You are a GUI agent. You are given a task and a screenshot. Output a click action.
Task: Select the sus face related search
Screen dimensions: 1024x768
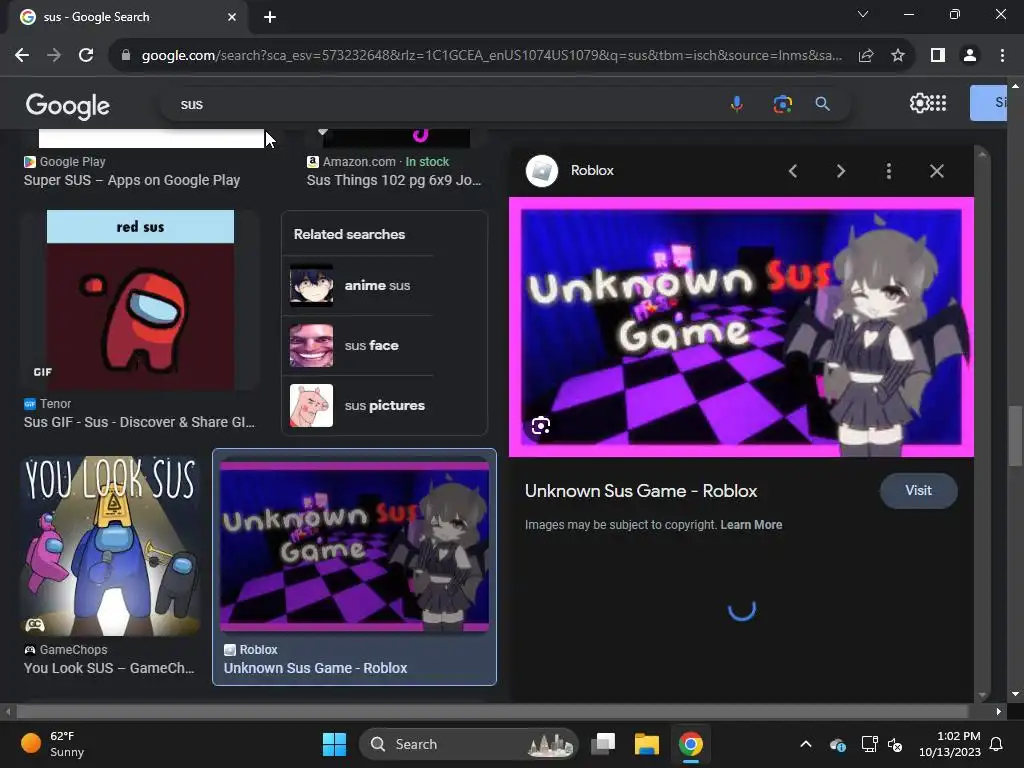(358, 345)
